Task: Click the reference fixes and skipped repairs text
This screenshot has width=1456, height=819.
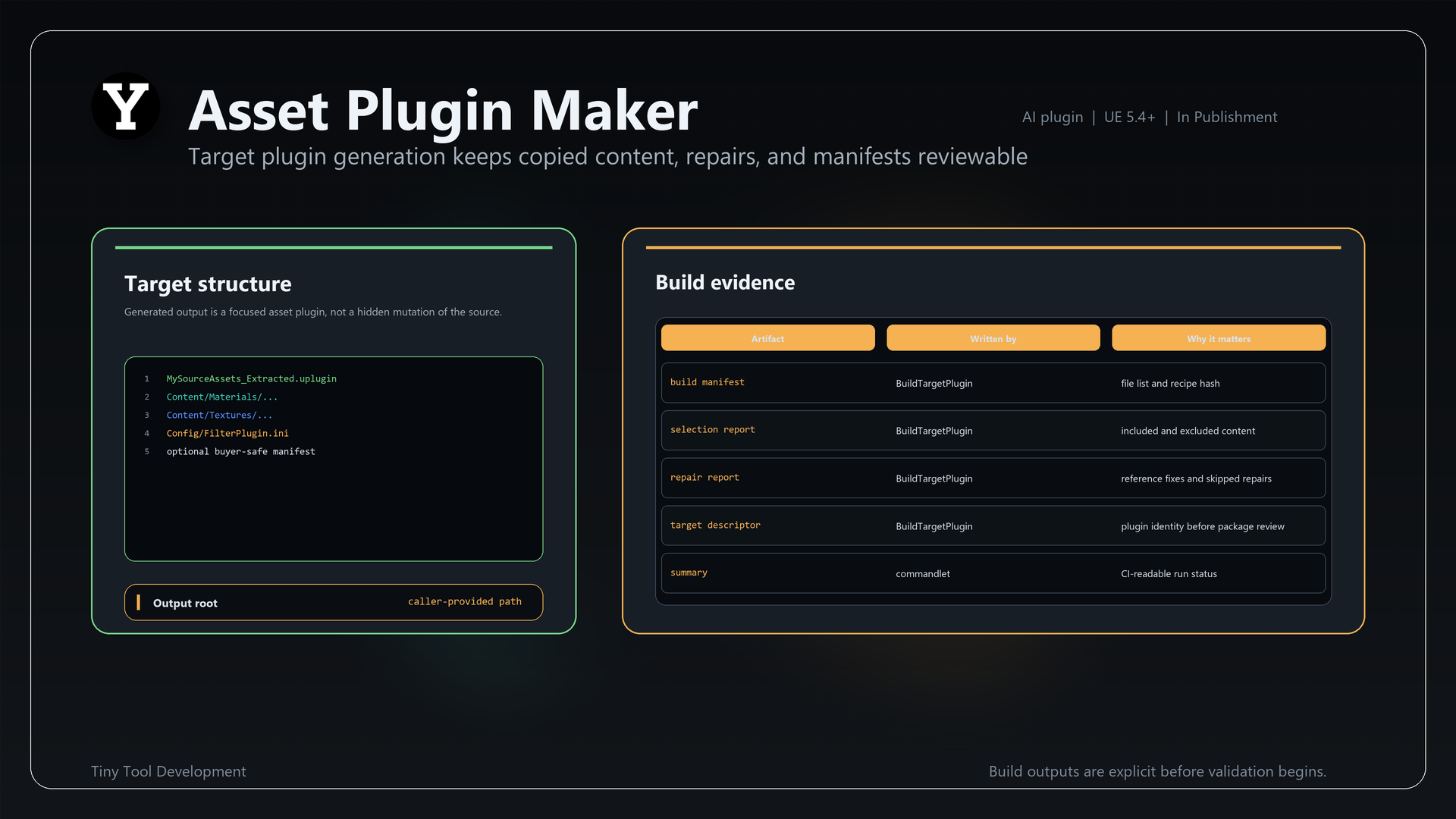Action: click(1196, 479)
